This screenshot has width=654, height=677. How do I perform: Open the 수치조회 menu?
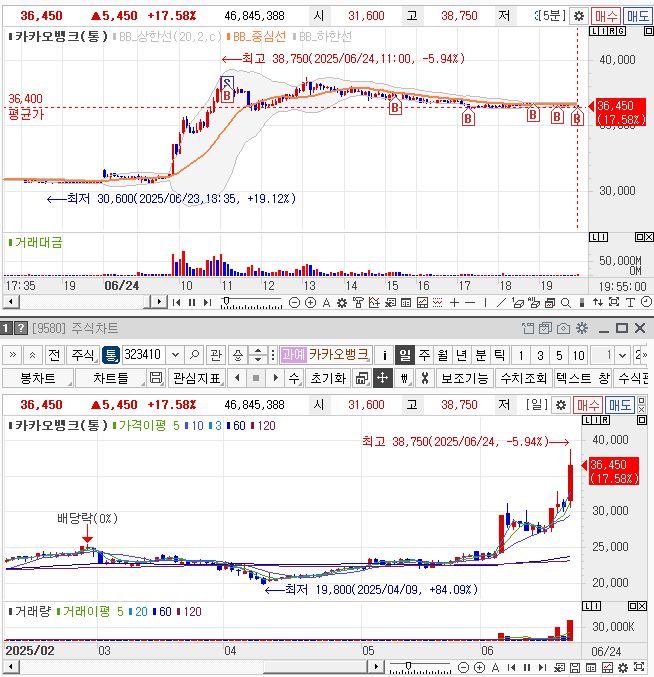[524, 378]
